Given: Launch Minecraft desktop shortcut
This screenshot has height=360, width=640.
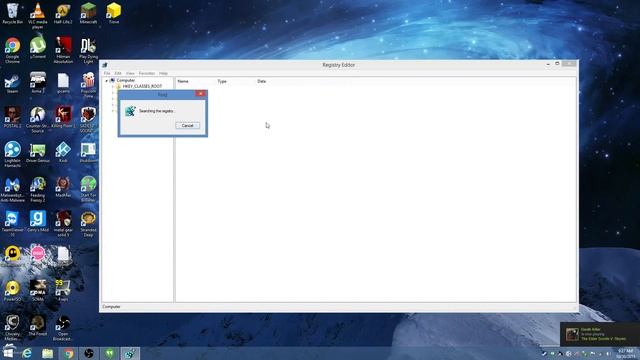Looking at the screenshot, I should coord(88,13).
